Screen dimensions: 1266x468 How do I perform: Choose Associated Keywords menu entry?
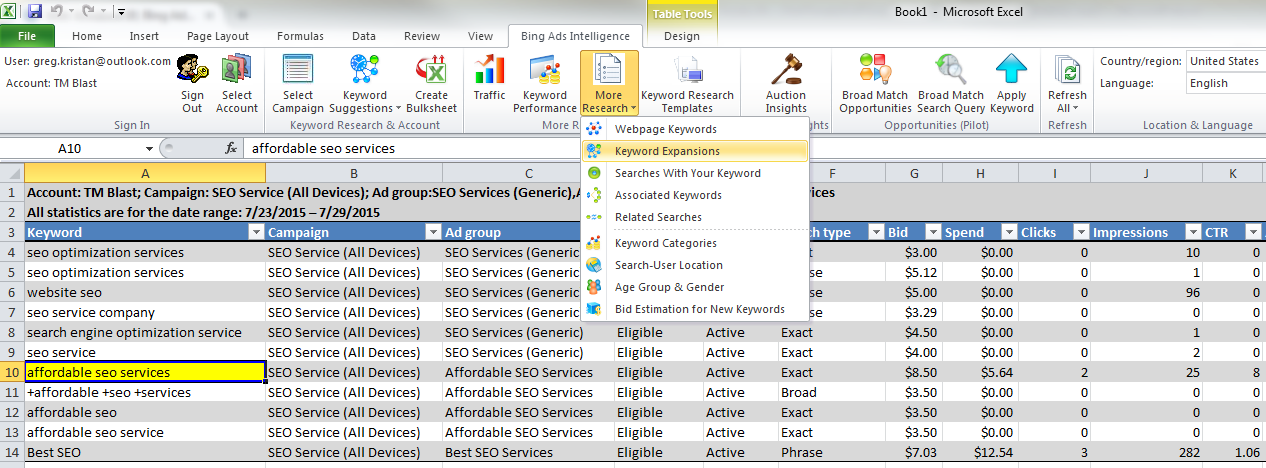pos(695,195)
